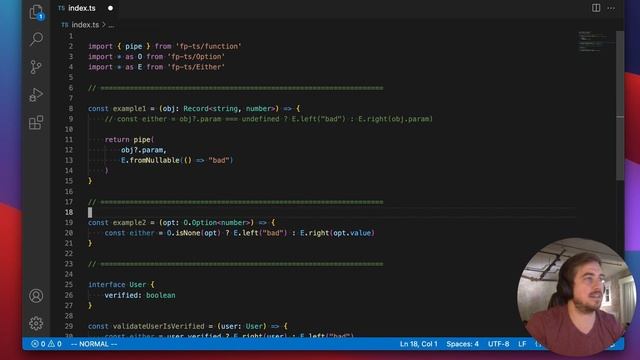Click obj?.param on line 12
640x360 pixels.
pyautogui.click(x=142, y=150)
